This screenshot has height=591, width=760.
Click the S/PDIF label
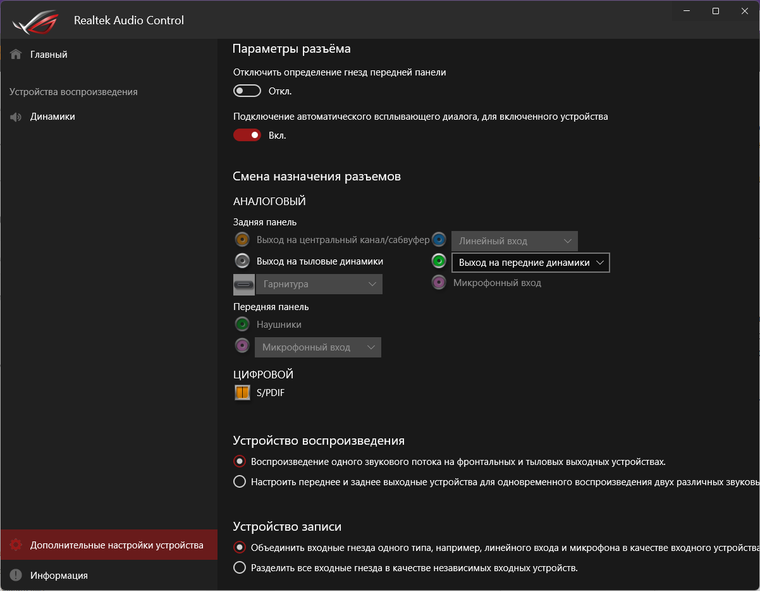270,393
